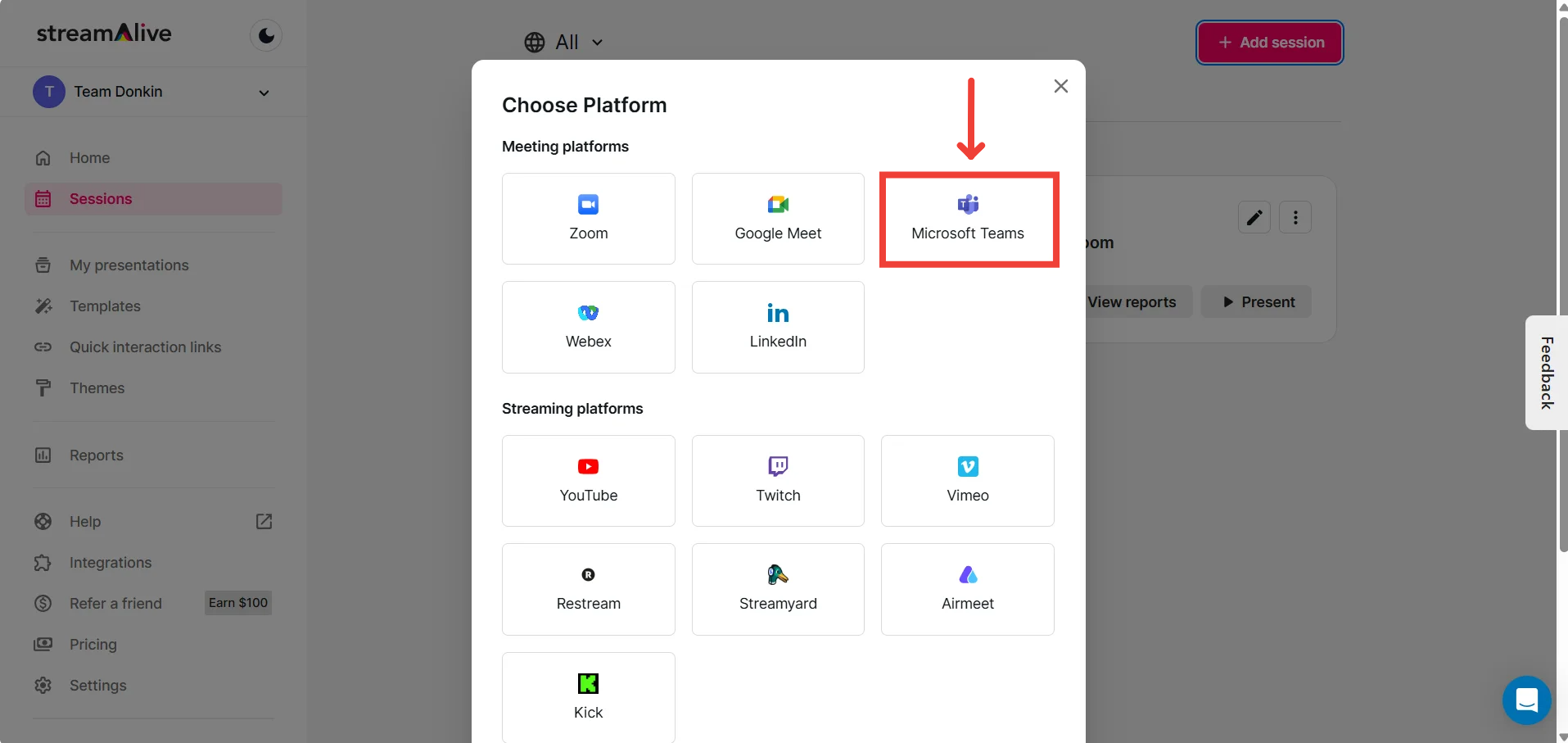Select Microsoft Teams platform
1568x743 pixels.
(968, 219)
